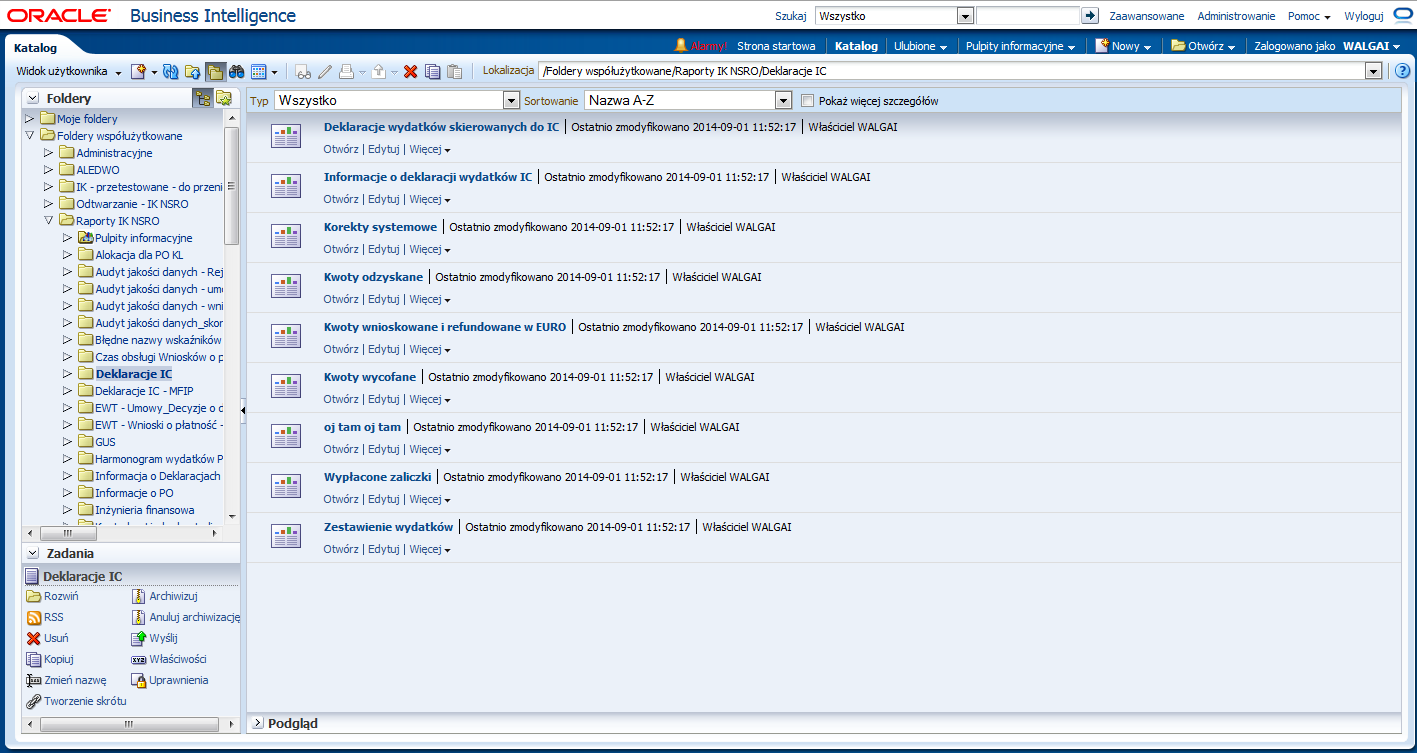This screenshot has height=753, width=1417.
Task: Expand the Podgląd preview panel
Action: pos(258,723)
